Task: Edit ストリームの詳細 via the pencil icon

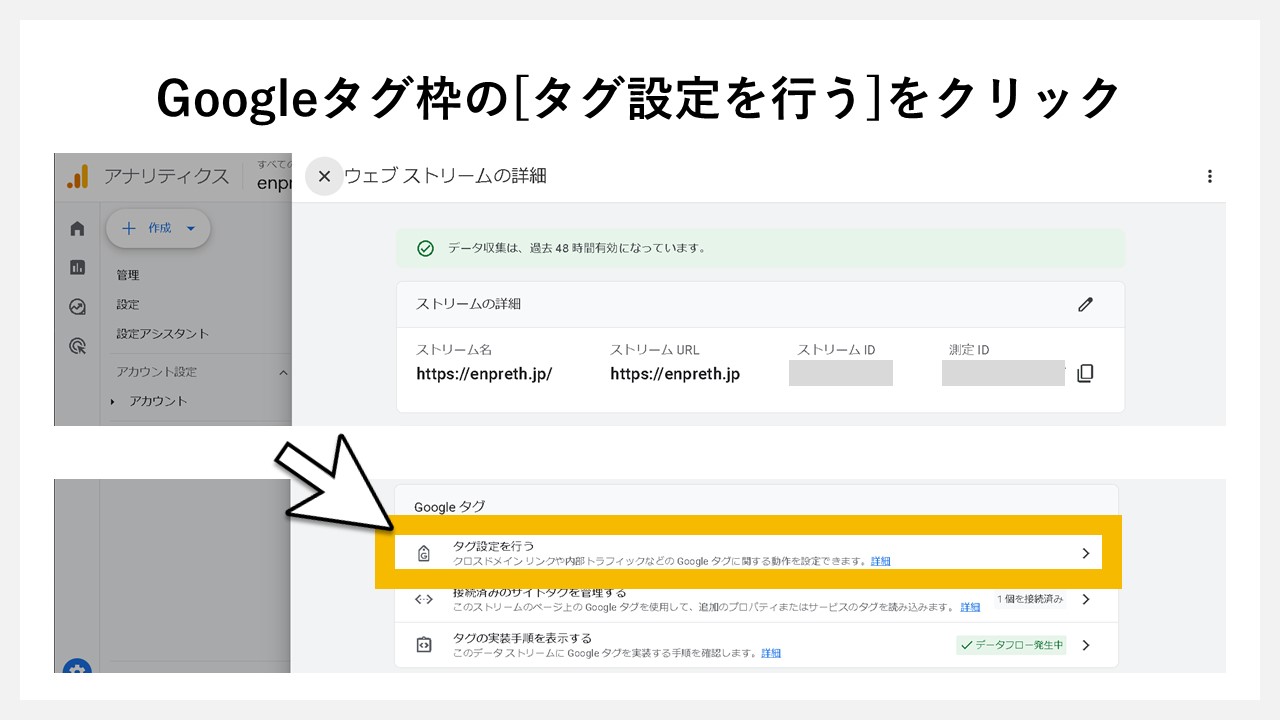Action: pyautogui.click(x=1085, y=304)
